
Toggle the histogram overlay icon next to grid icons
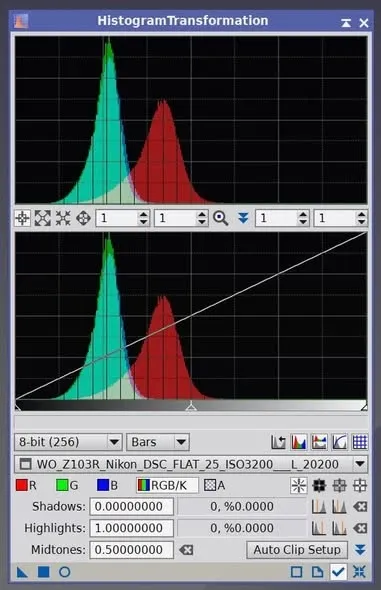tap(319, 442)
